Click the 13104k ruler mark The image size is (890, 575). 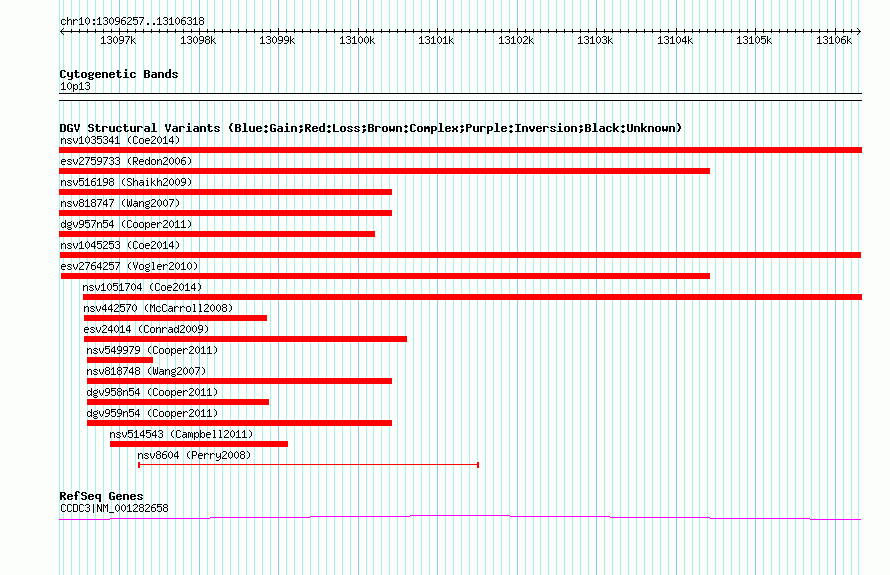[x=675, y=40]
